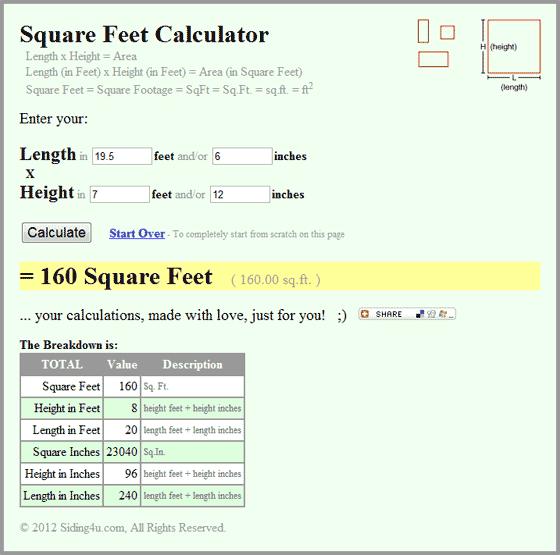The height and width of the screenshot is (555, 560).
Task: Click the SHARE button text
Action: tap(389, 314)
